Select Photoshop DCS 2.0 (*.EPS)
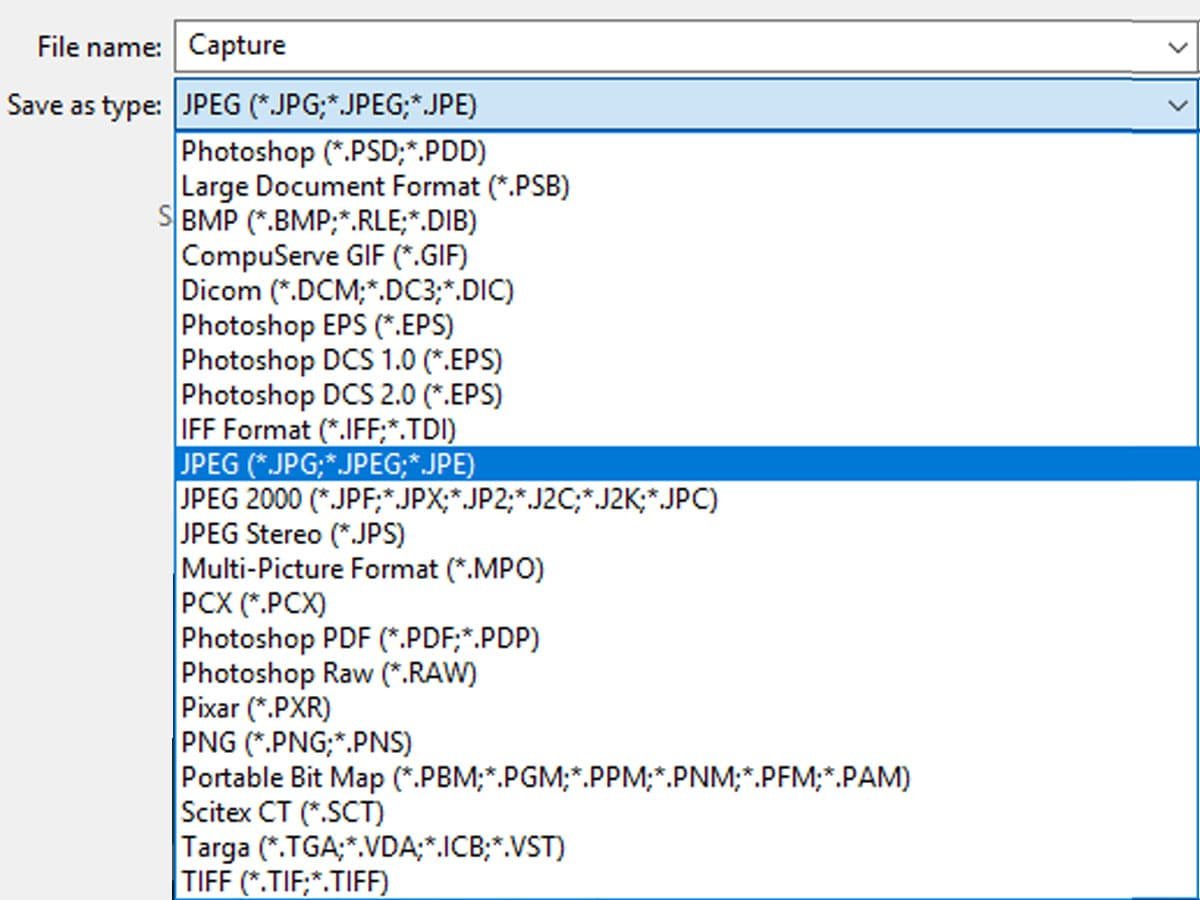 tap(685, 394)
